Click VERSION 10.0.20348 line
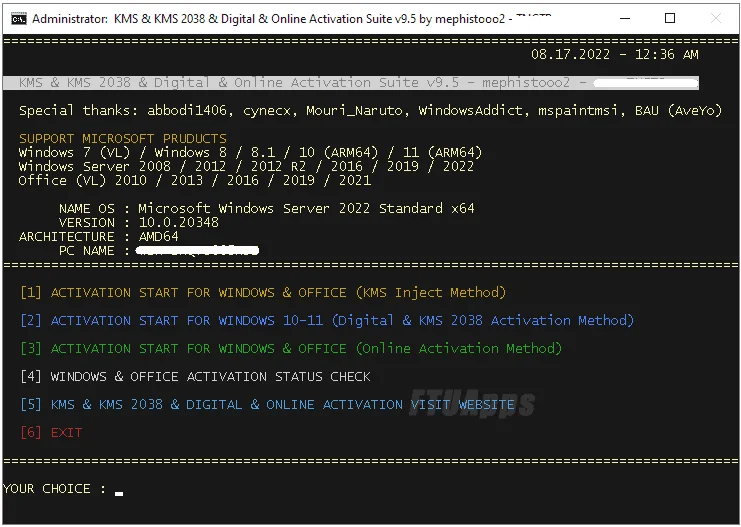Viewport: 741px width, 527px height. (x=138, y=222)
